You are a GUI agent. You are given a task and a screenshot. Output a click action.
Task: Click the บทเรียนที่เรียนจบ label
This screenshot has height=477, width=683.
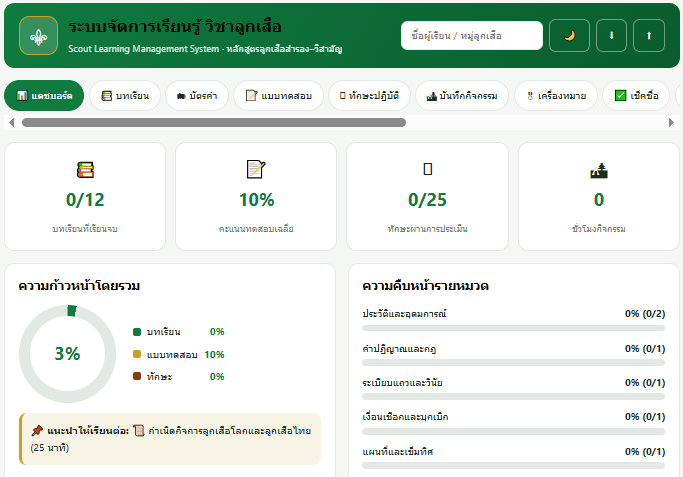click(85, 229)
